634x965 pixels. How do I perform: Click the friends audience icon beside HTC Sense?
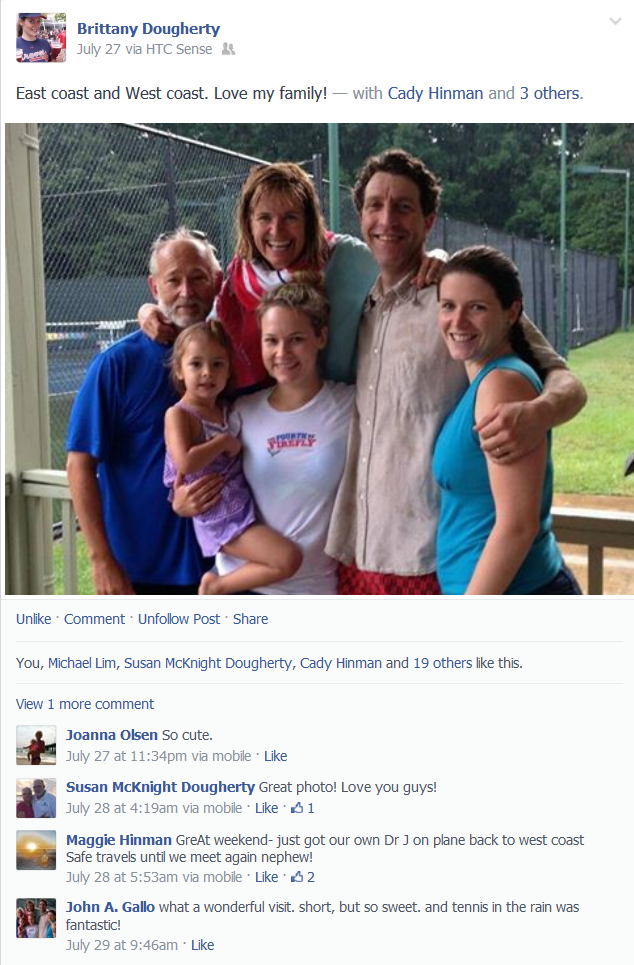[228, 49]
